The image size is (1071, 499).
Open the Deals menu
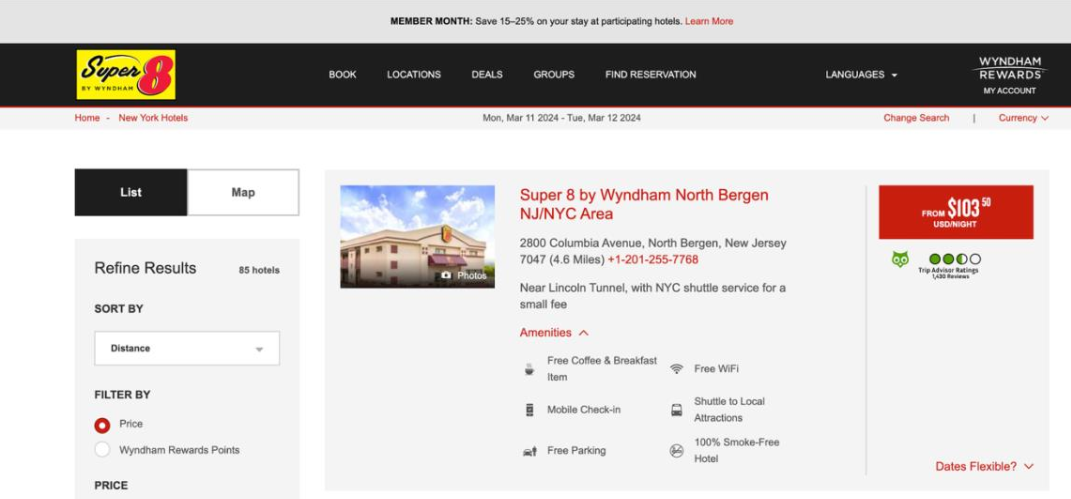487,74
